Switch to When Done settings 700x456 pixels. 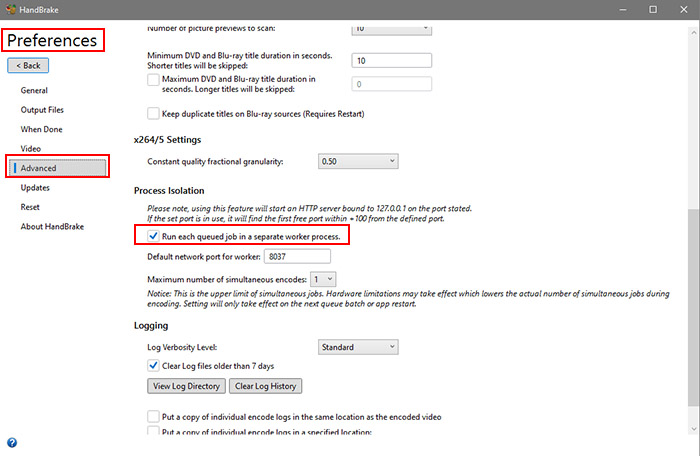click(x=40, y=129)
